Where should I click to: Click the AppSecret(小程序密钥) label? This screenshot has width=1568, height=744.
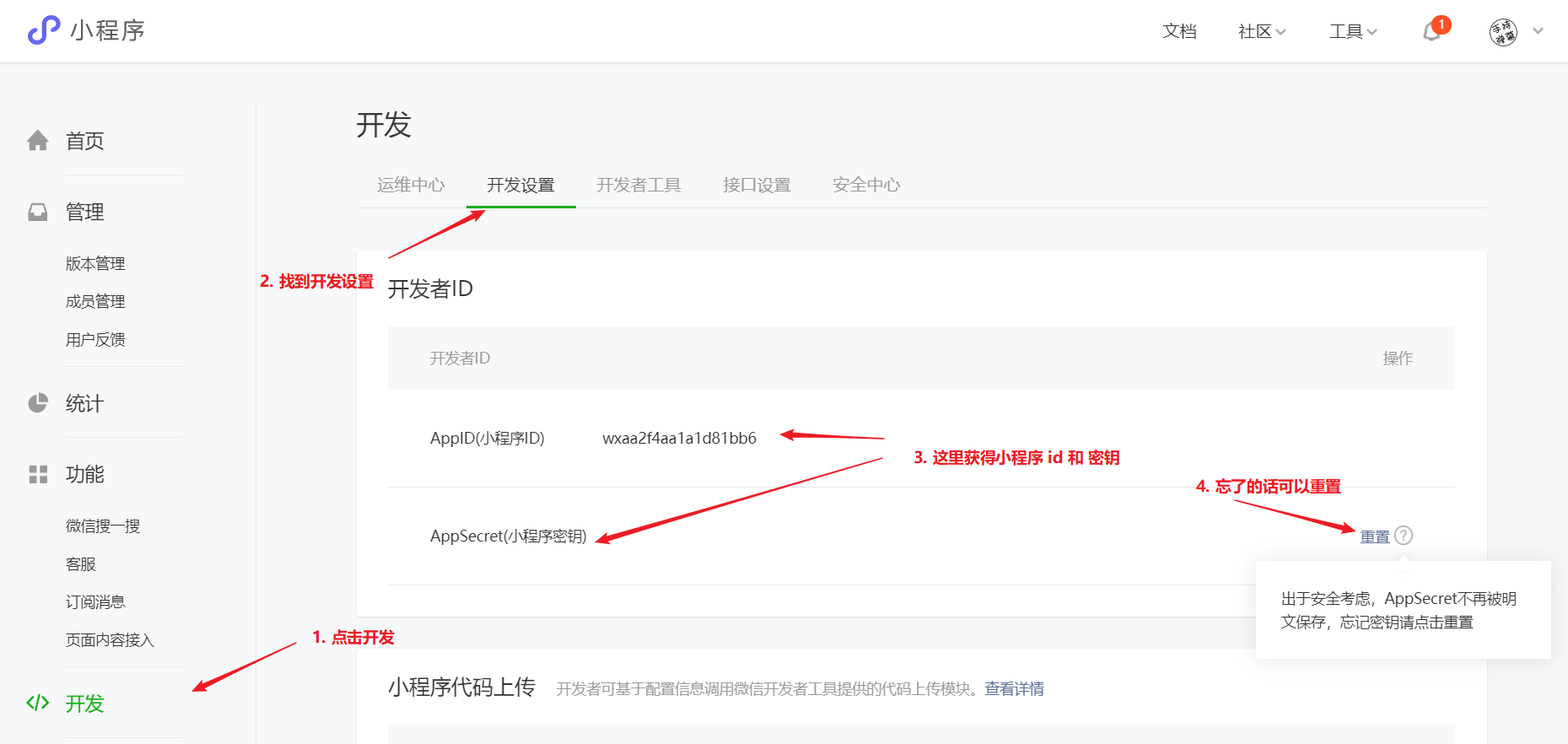click(509, 536)
